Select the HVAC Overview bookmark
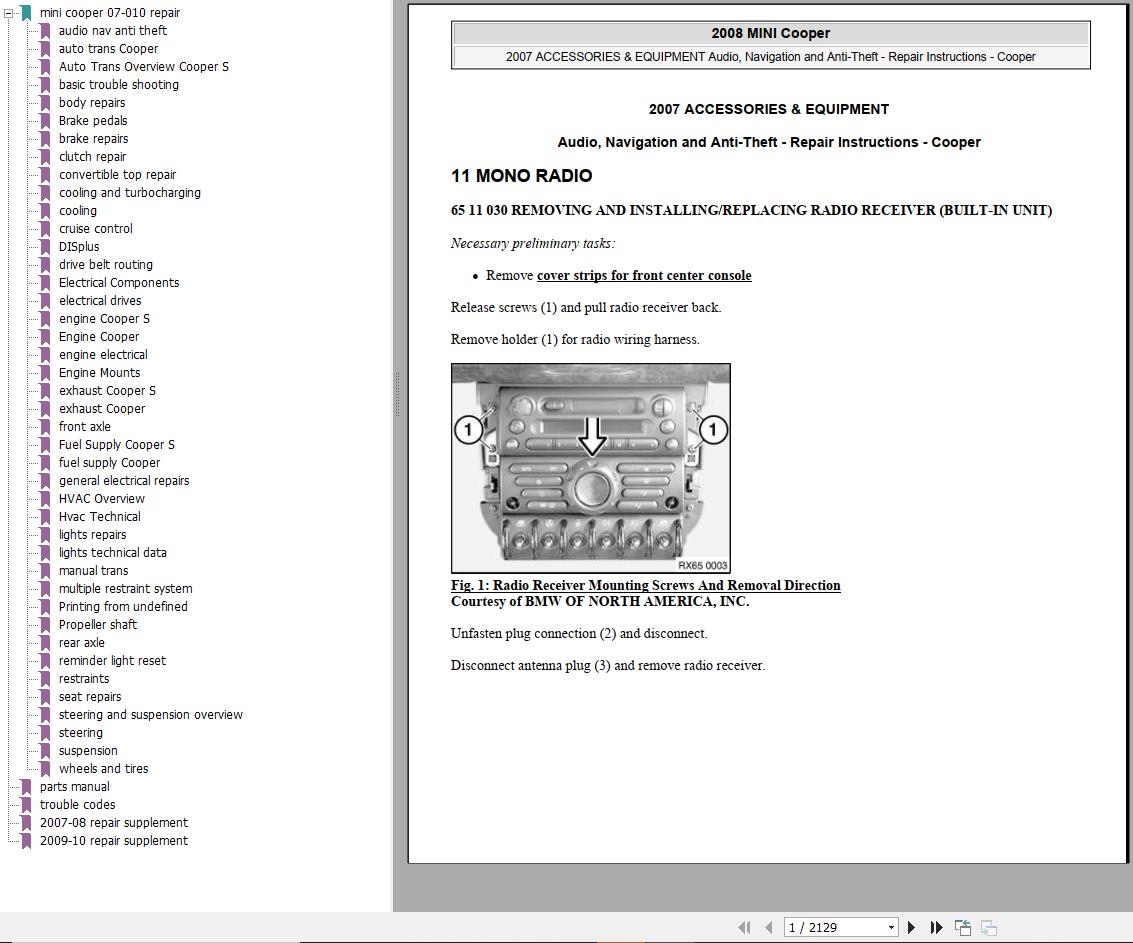The height and width of the screenshot is (943, 1133). [x=101, y=498]
